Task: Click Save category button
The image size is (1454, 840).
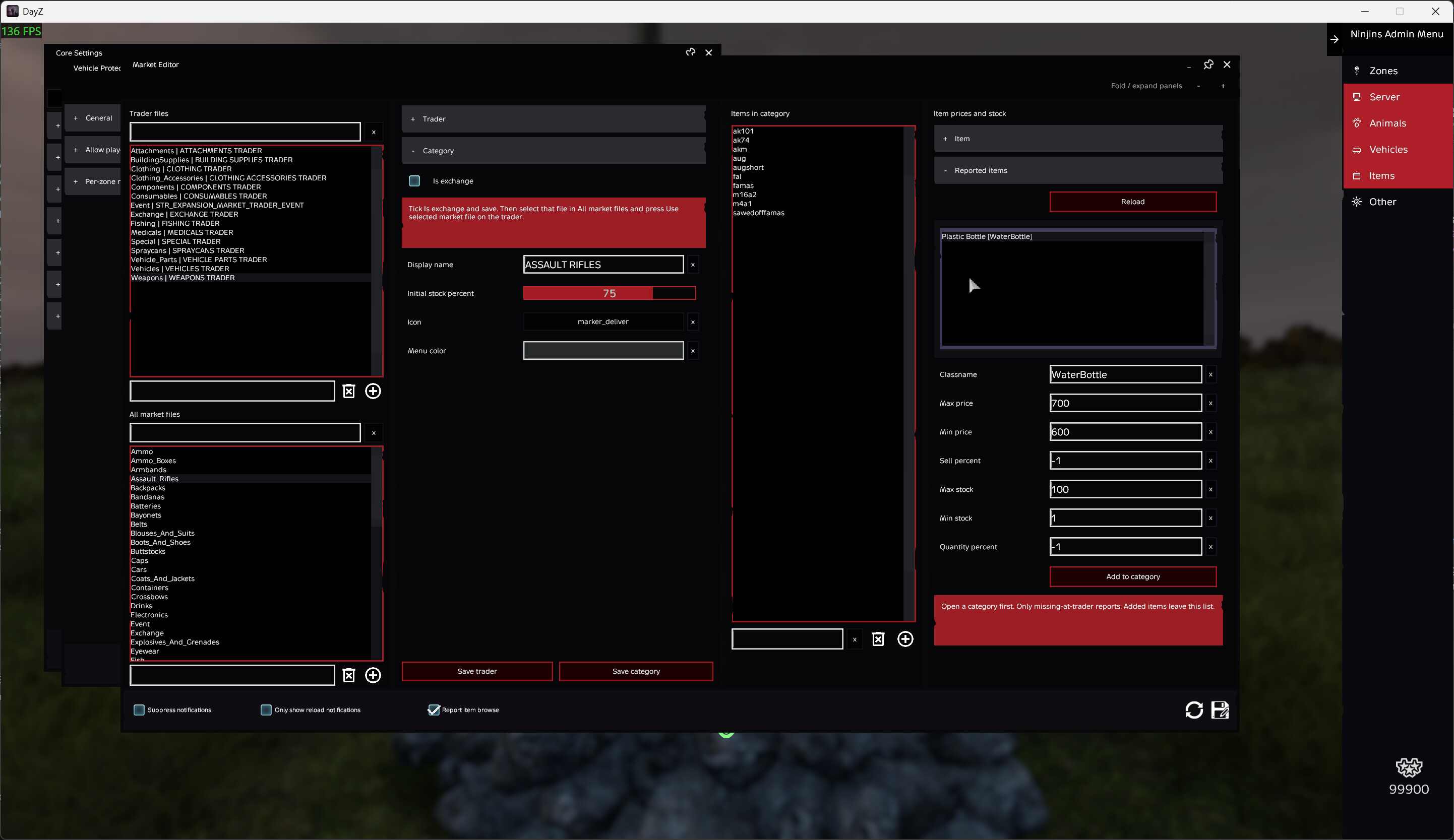Action: click(x=636, y=671)
